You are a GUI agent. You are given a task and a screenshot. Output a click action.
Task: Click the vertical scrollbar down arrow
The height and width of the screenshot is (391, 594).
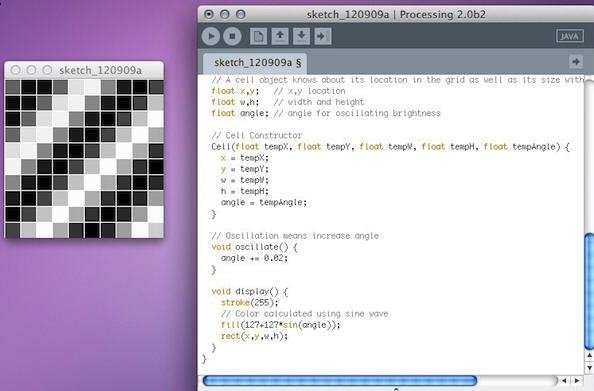(x=589, y=368)
